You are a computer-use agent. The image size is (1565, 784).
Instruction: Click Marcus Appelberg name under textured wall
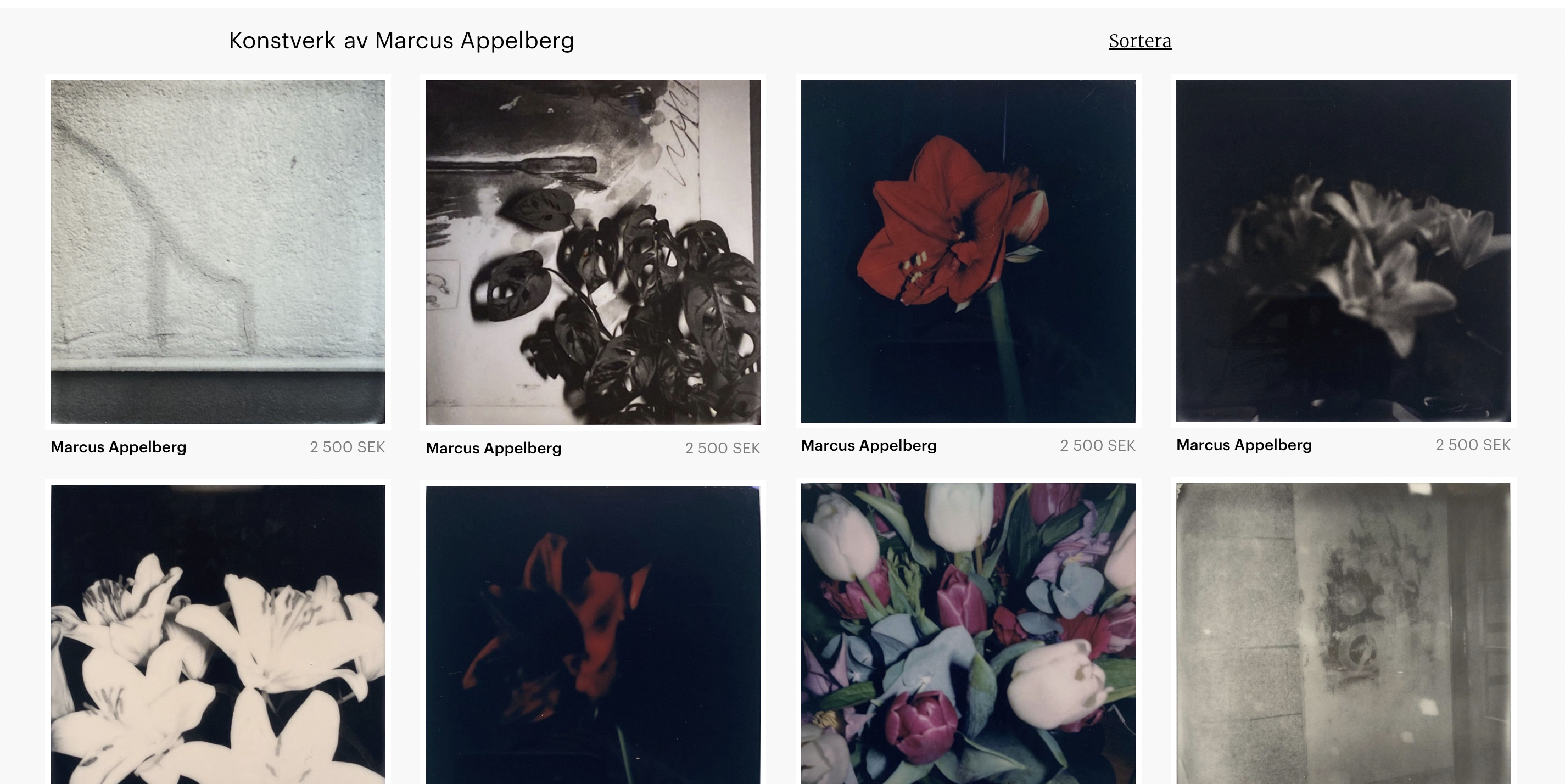pyautogui.click(x=119, y=447)
